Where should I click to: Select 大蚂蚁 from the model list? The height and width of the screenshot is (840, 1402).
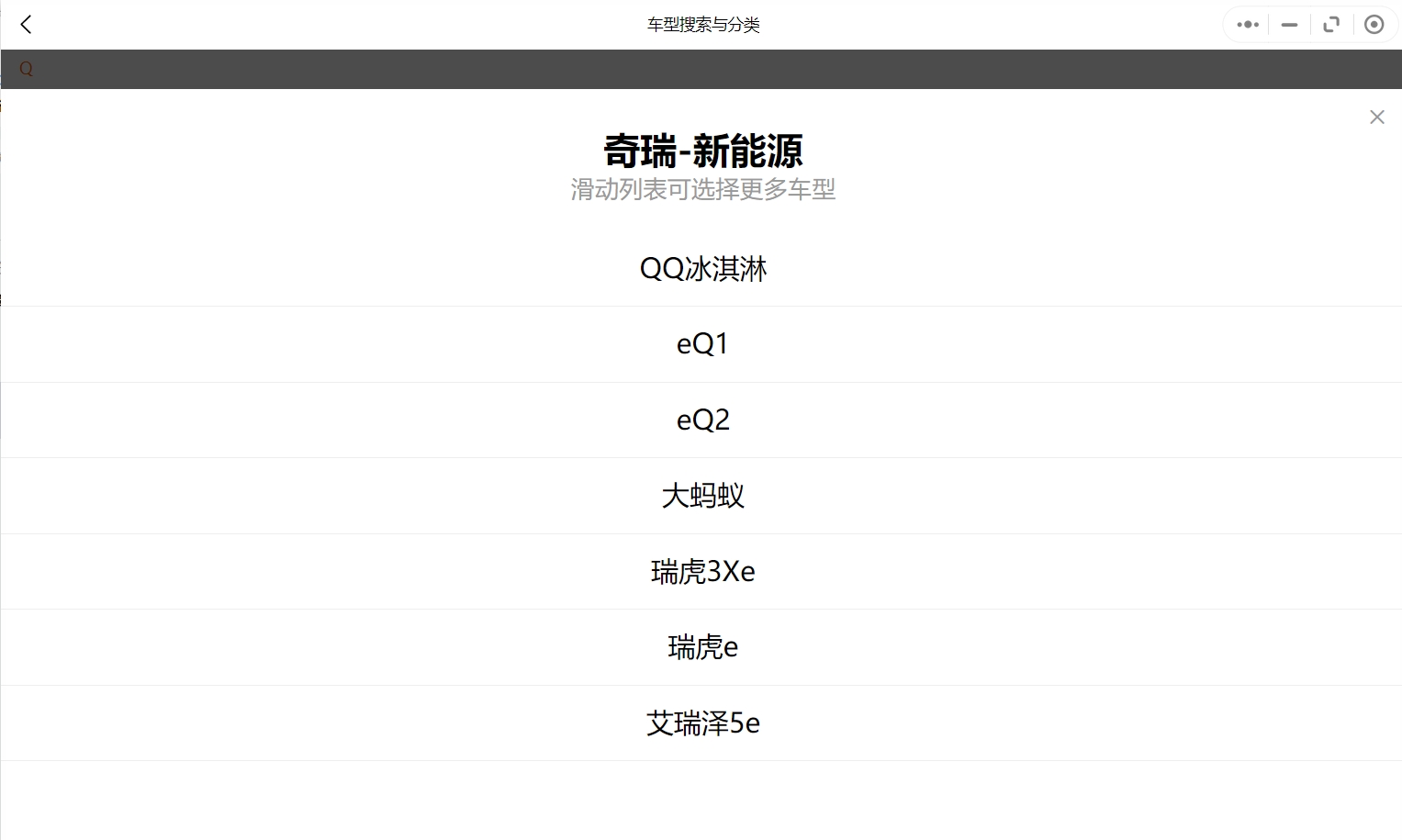(x=702, y=495)
